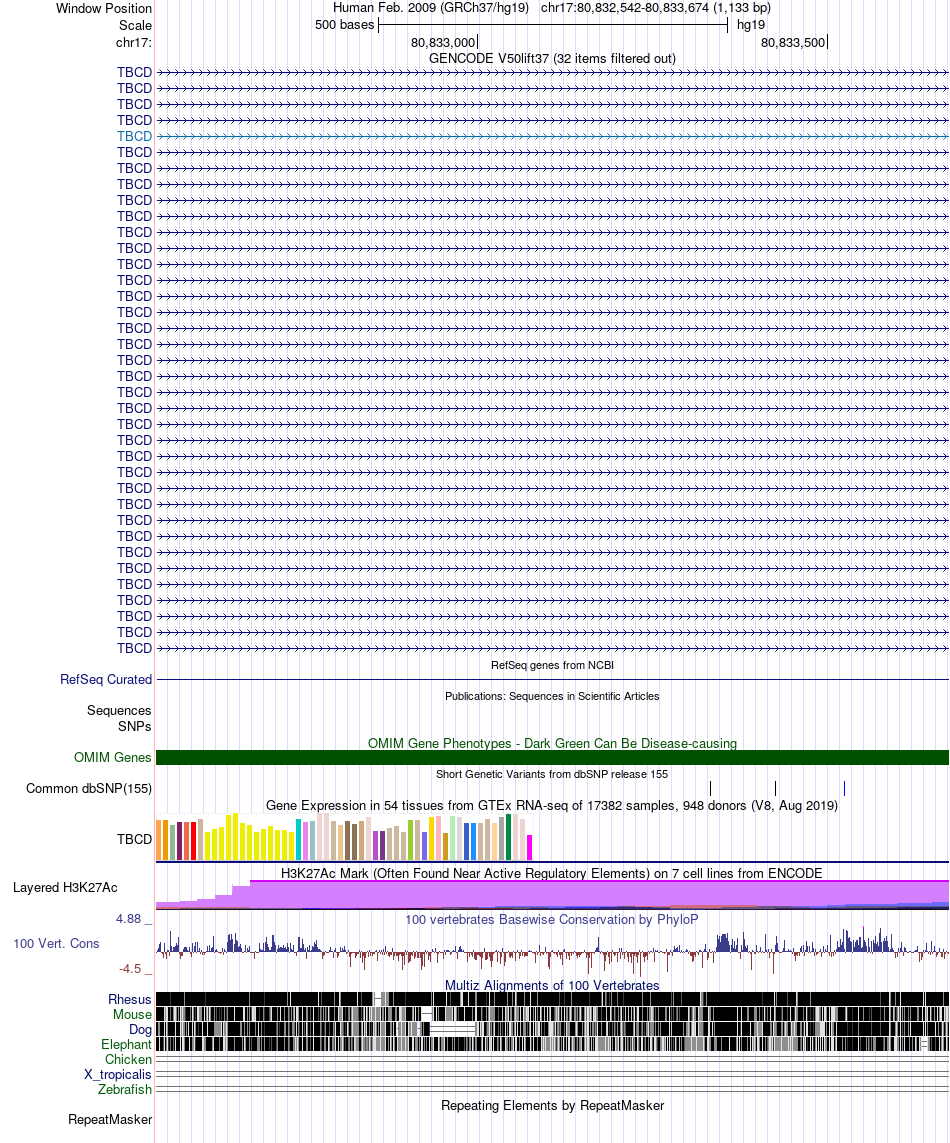Click the cyan bar in GTEx chart
The width and height of the screenshot is (950, 1143).
(x=298, y=840)
